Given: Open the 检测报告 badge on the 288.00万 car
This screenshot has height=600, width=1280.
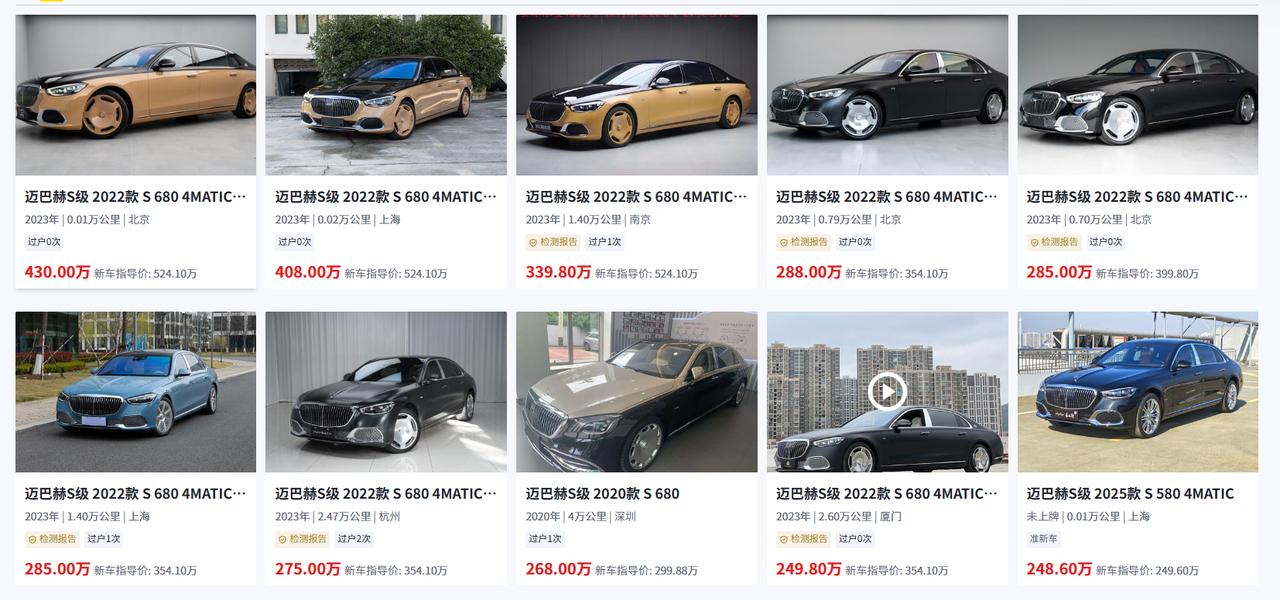Looking at the screenshot, I should coord(804,242).
